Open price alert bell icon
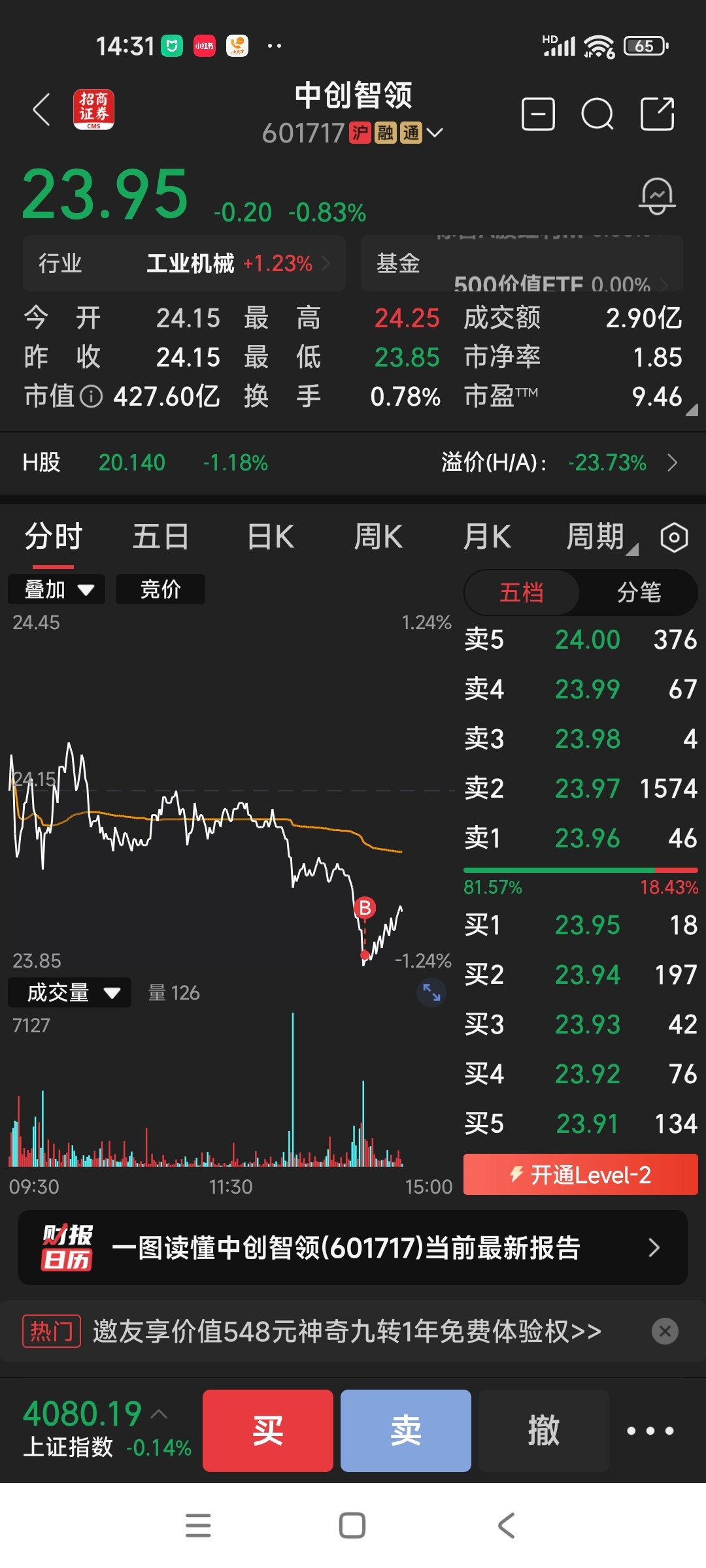The image size is (706, 1568). pos(657,195)
